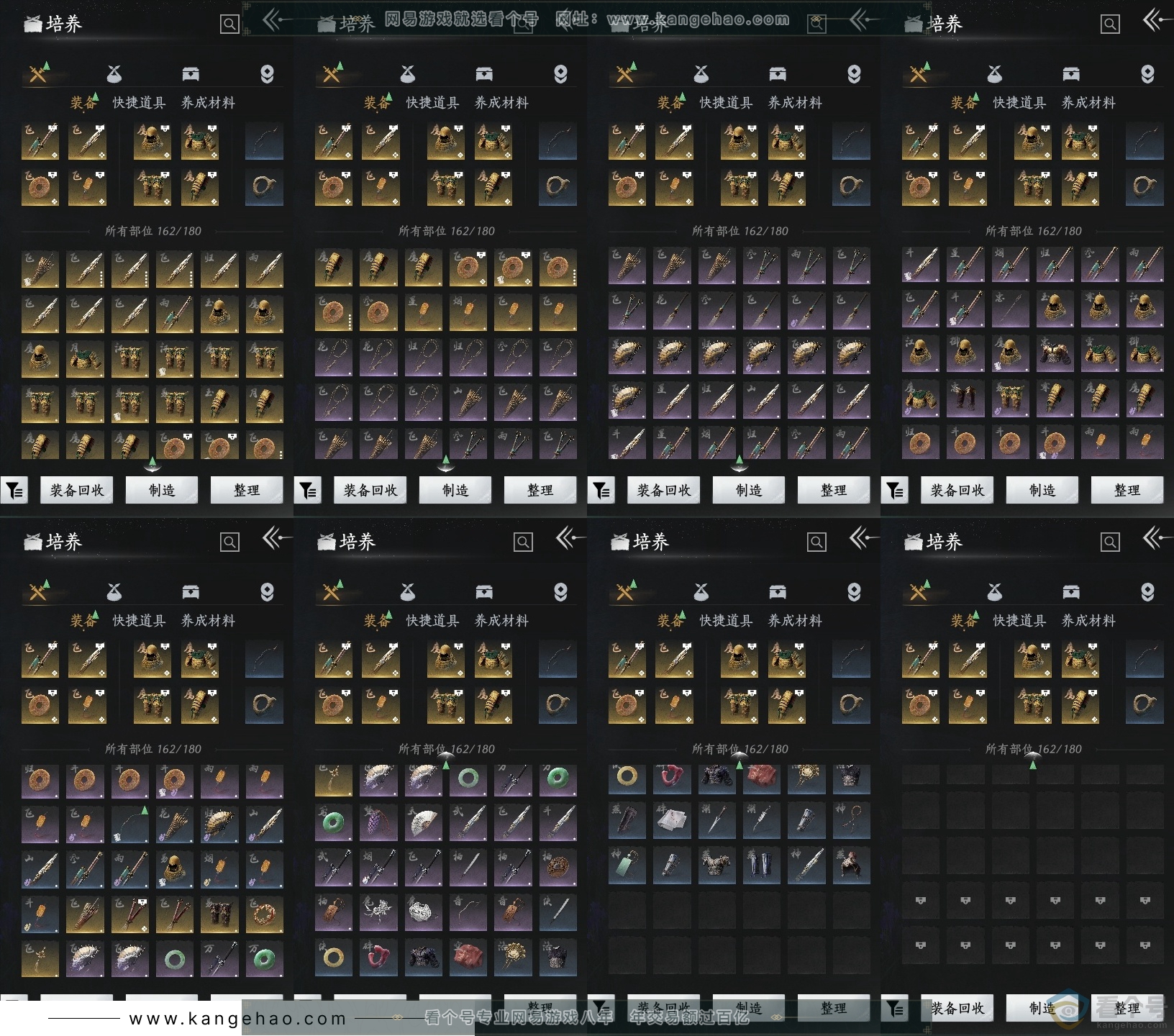
Task: Switch to 快捷道具 tab in top-left panel
Action: [x=139, y=103]
